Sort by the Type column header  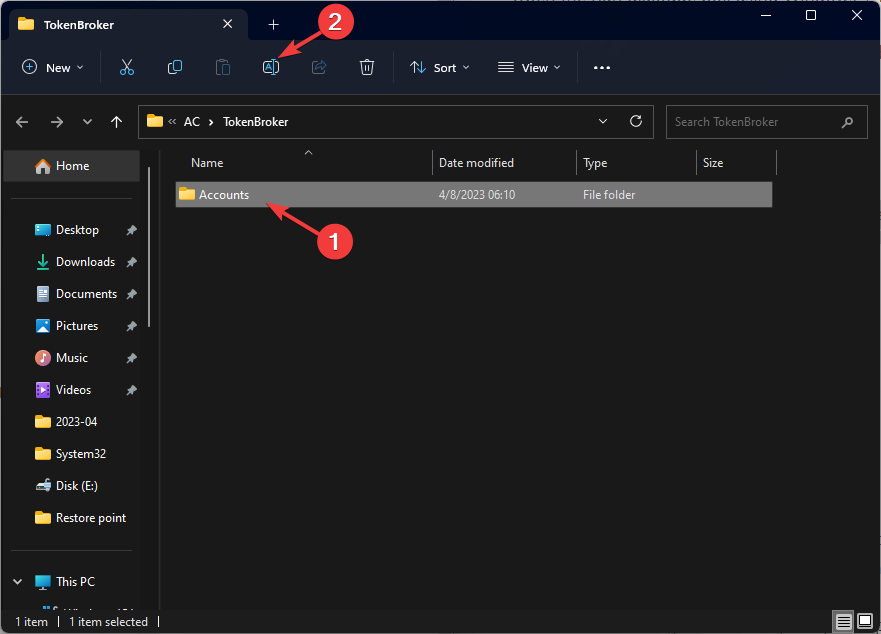coord(595,163)
